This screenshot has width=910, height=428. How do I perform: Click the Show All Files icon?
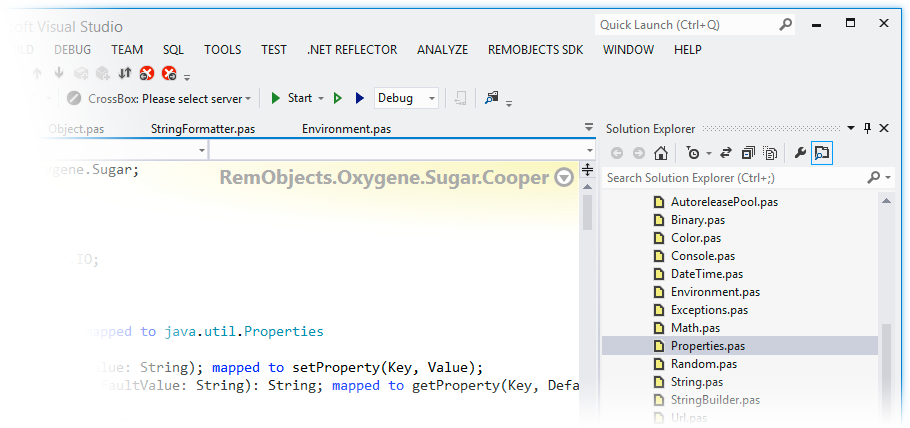[x=770, y=153]
